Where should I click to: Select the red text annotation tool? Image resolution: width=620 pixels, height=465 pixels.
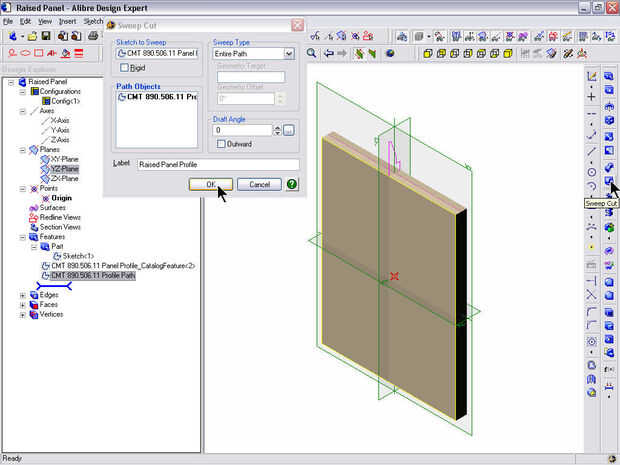pos(51,53)
